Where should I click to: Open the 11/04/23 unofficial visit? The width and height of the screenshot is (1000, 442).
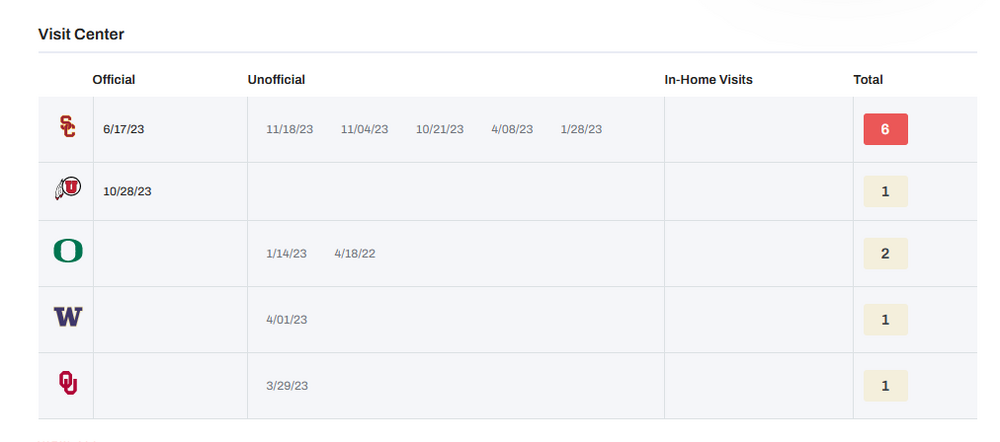(x=364, y=129)
